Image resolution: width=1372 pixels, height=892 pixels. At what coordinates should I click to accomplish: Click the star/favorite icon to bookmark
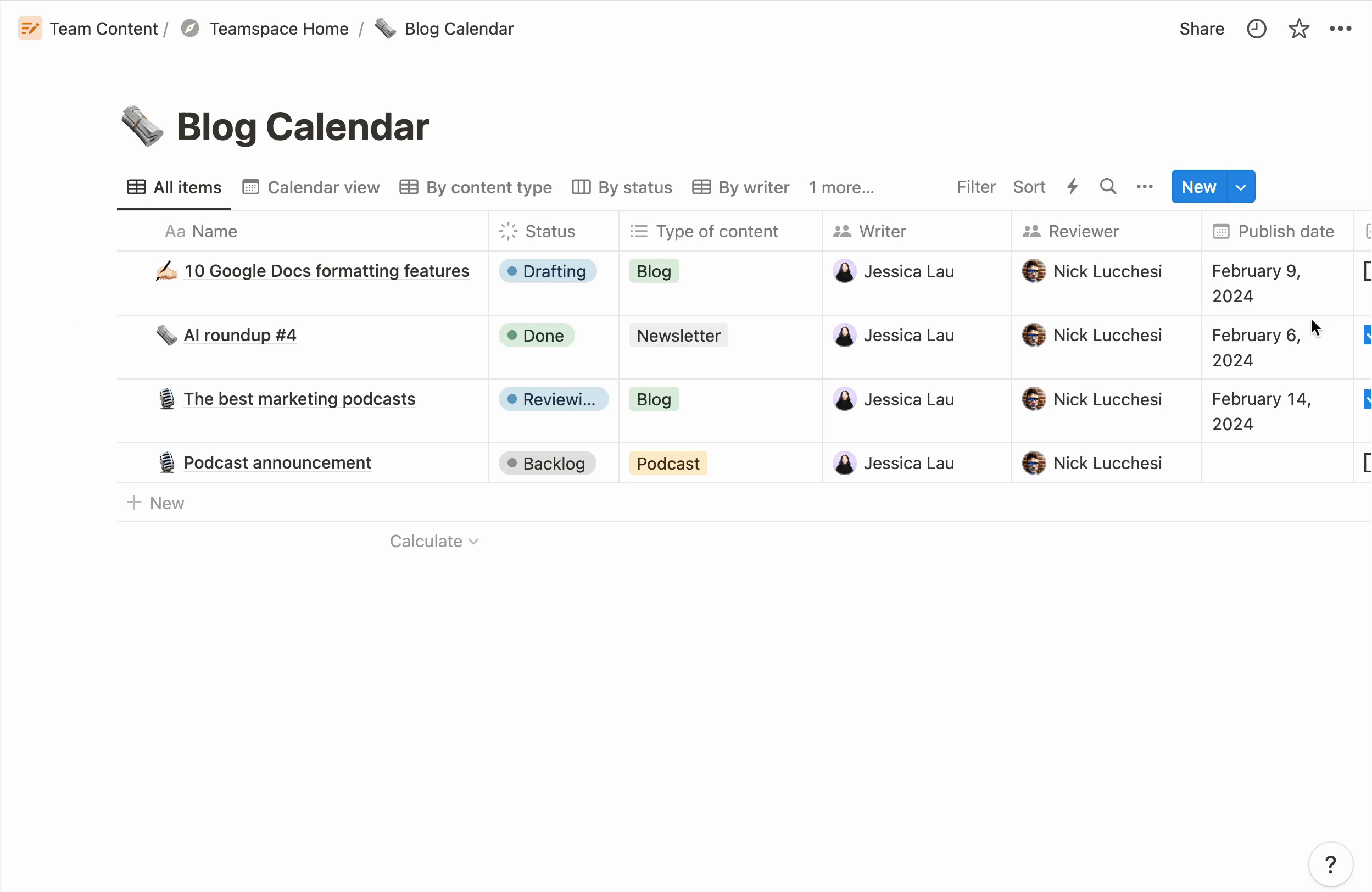click(x=1298, y=28)
